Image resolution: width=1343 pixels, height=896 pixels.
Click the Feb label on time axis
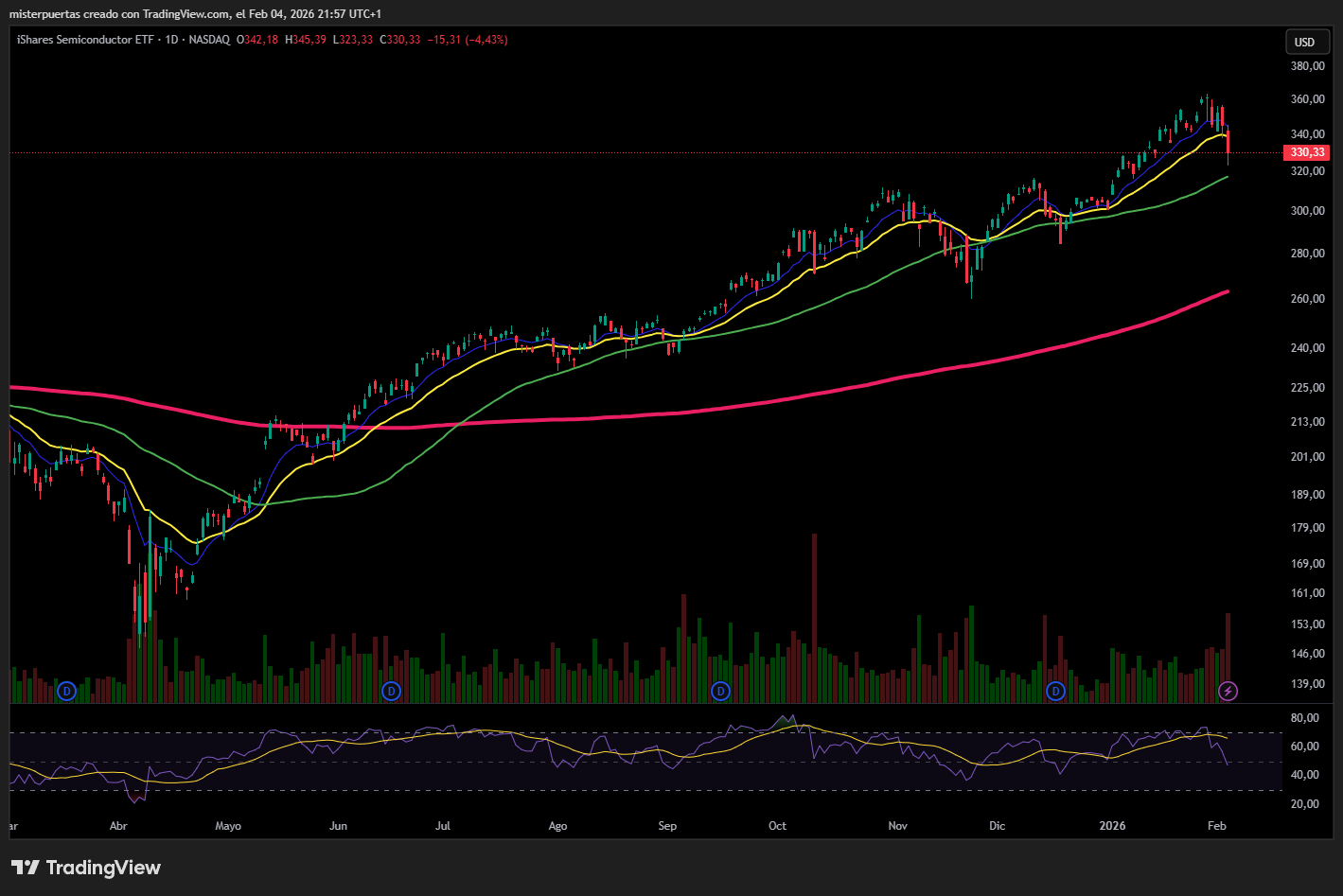click(1217, 826)
